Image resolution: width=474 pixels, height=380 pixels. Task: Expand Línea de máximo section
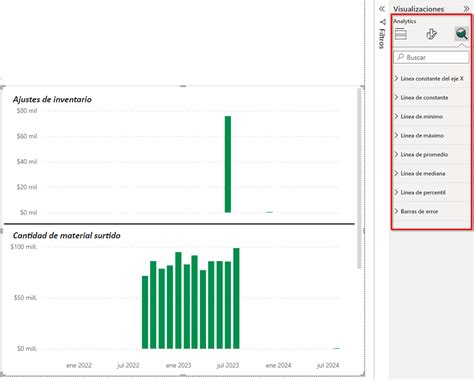431,136
